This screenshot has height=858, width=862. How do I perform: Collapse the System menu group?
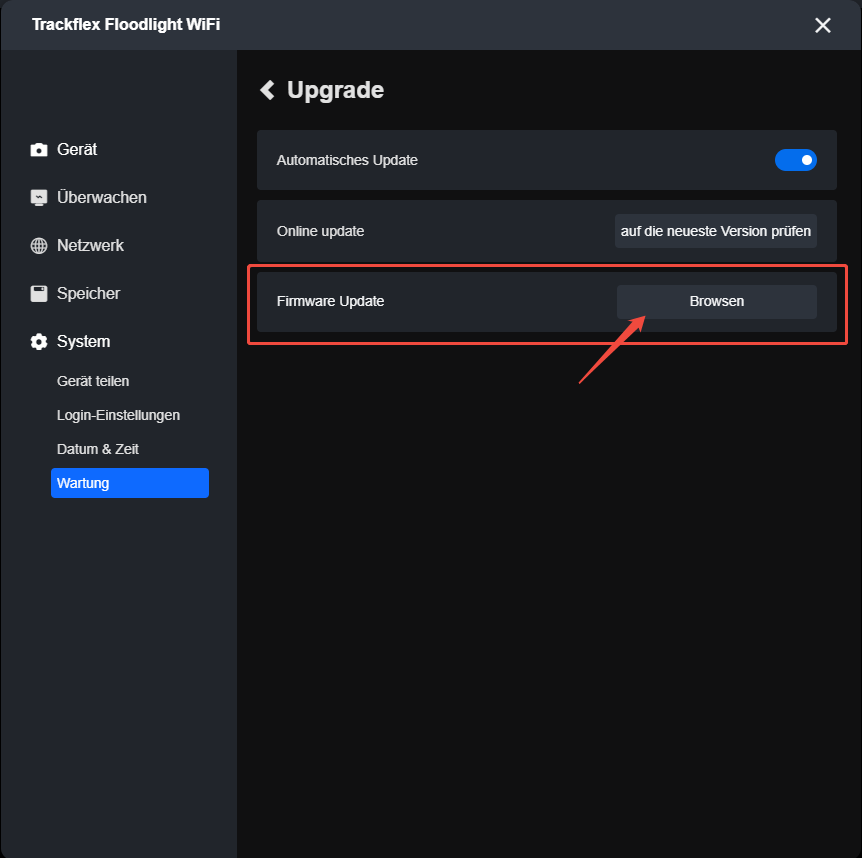click(x=83, y=341)
